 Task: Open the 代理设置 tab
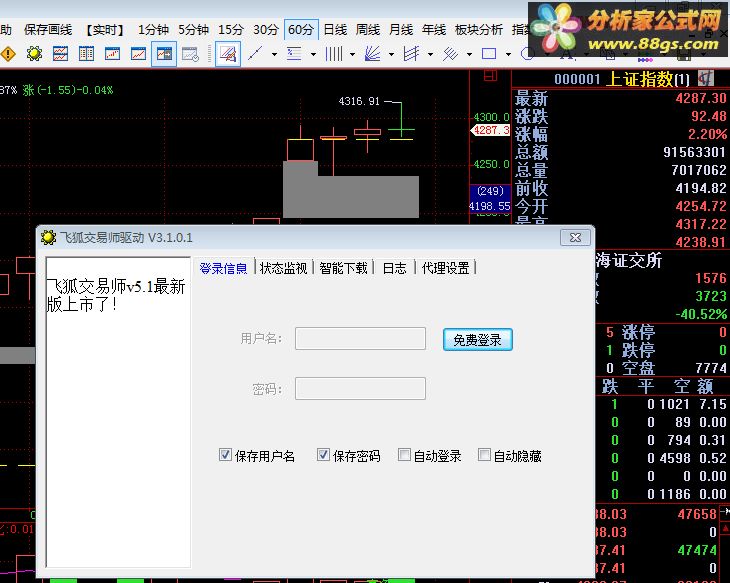[445, 268]
